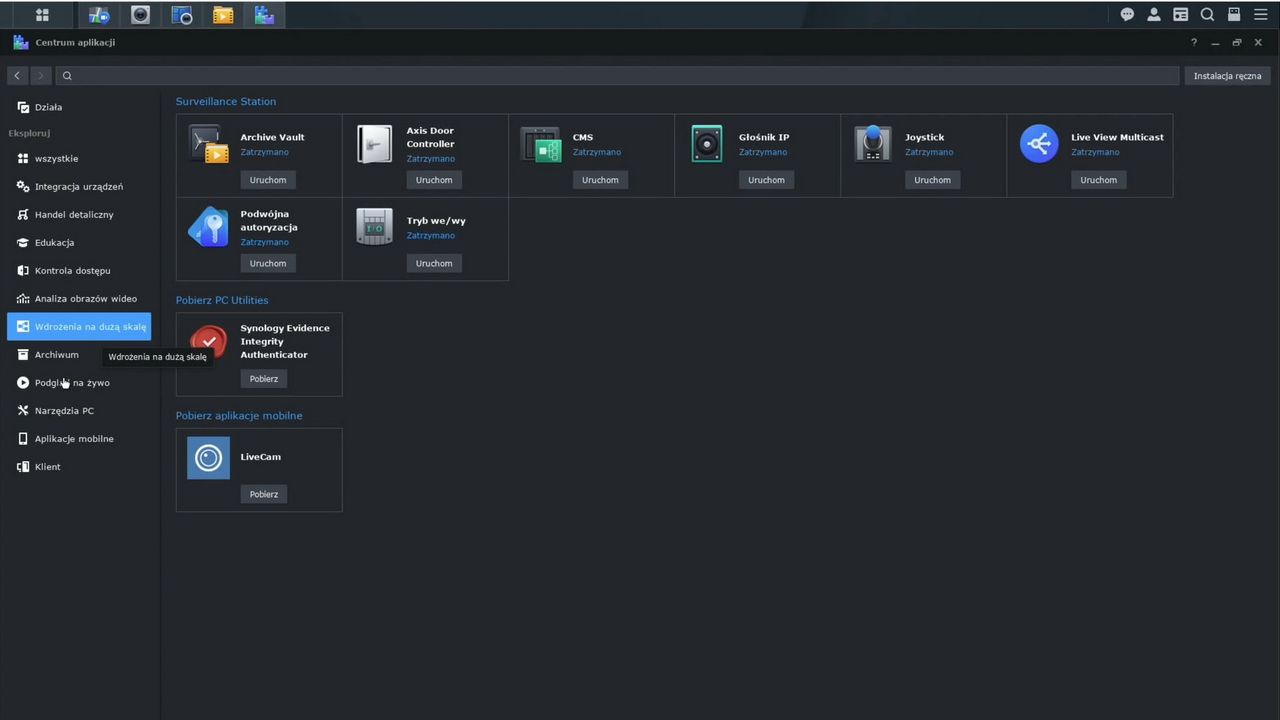The image size is (1280, 720).
Task: Open the recording app taskbar icon
Action: (x=182, y=14)
